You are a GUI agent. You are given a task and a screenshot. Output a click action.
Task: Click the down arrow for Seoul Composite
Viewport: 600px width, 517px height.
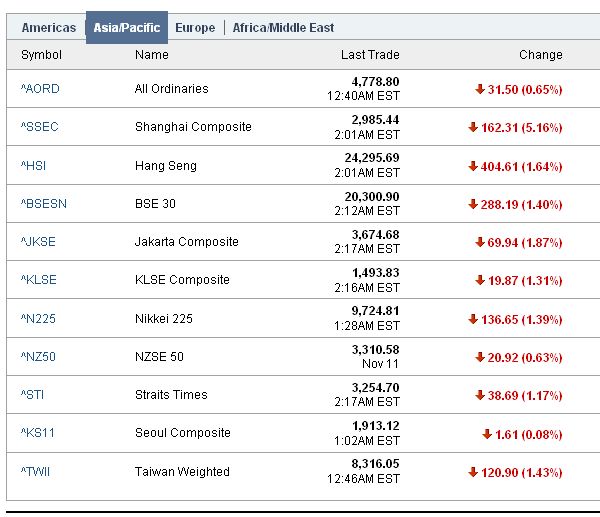(487, 433)
